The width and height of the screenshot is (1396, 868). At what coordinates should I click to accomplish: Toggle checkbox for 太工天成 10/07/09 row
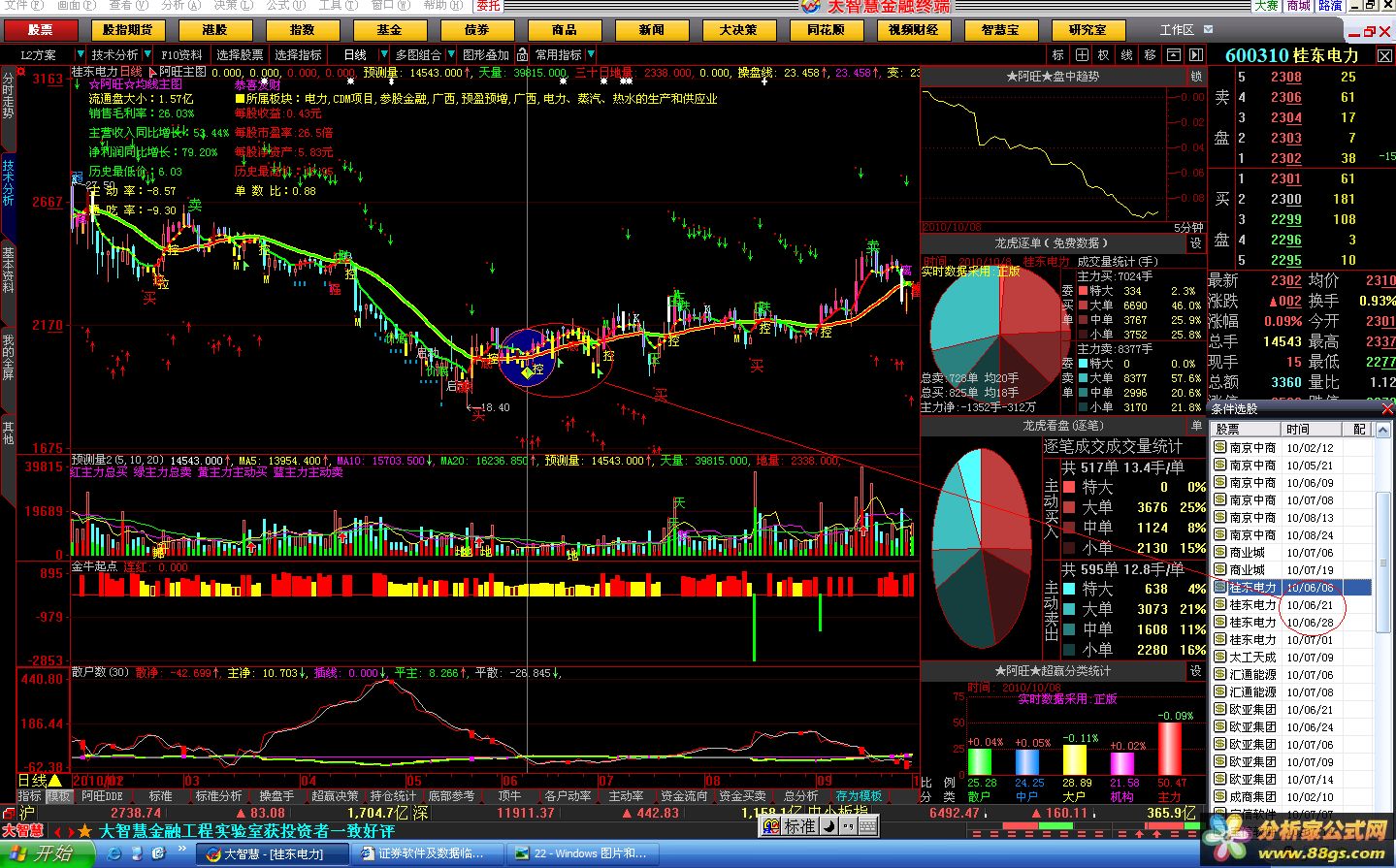[x=1220, y=657]
